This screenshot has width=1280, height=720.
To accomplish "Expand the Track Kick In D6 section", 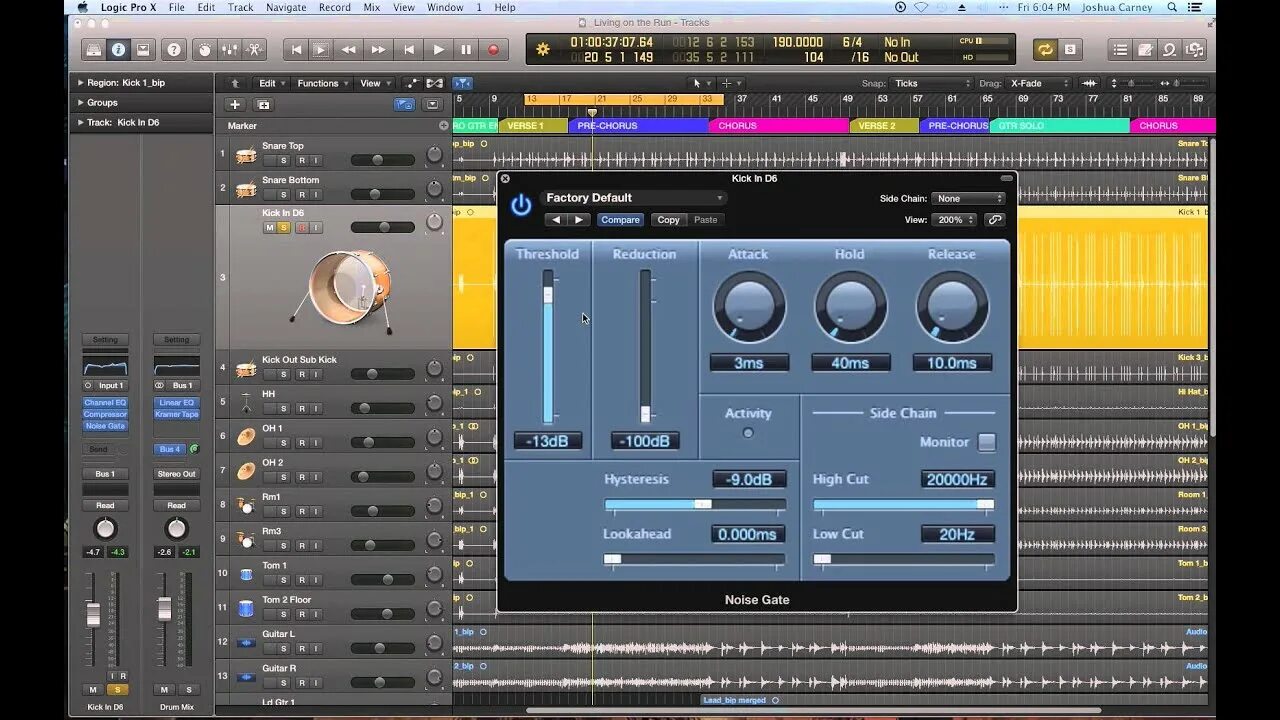I will pyautogui.click(x=80, y=123).
